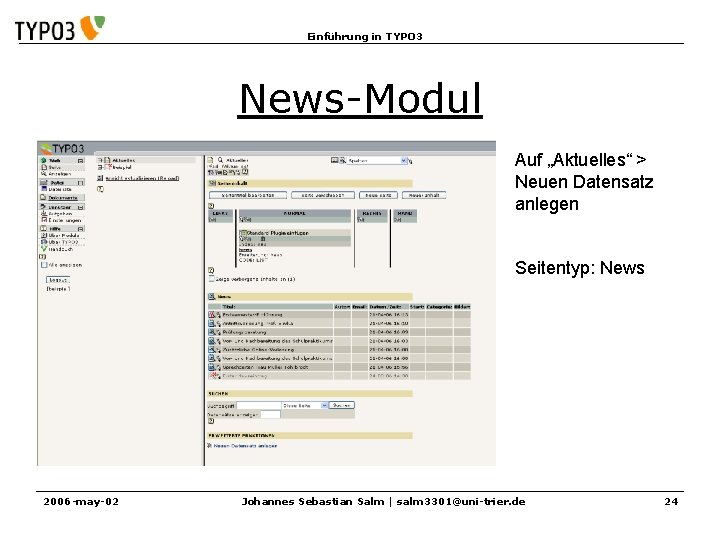Collapse the Datei section in module menu

[x=81, y=183]
